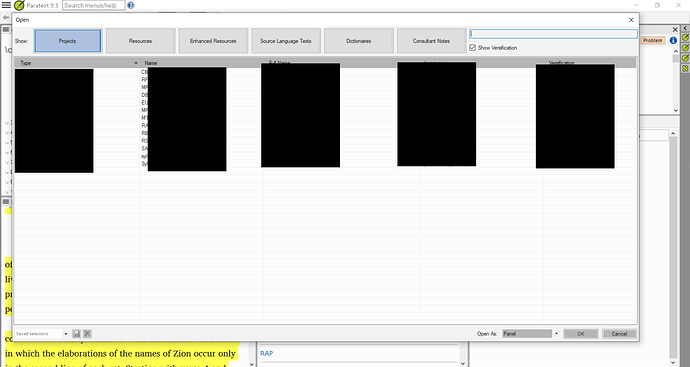Switch to Resources list

[x=140, y=41]
